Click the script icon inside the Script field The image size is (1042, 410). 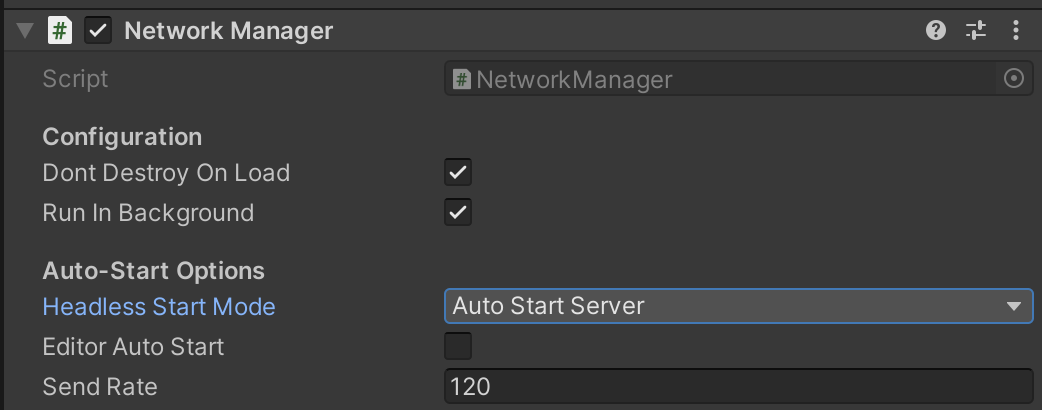coord(462,79)
